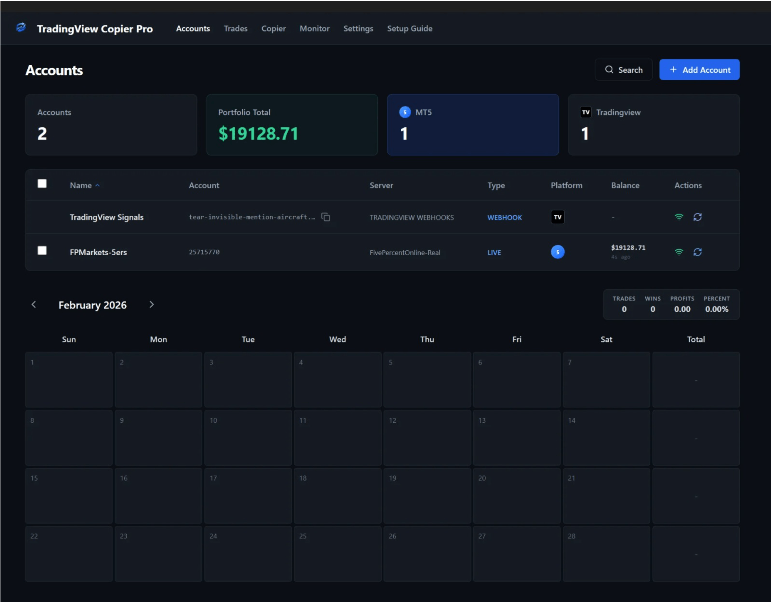Open the Setup Guide page
This screenshot has width=771, height=602.
[409, 29]
